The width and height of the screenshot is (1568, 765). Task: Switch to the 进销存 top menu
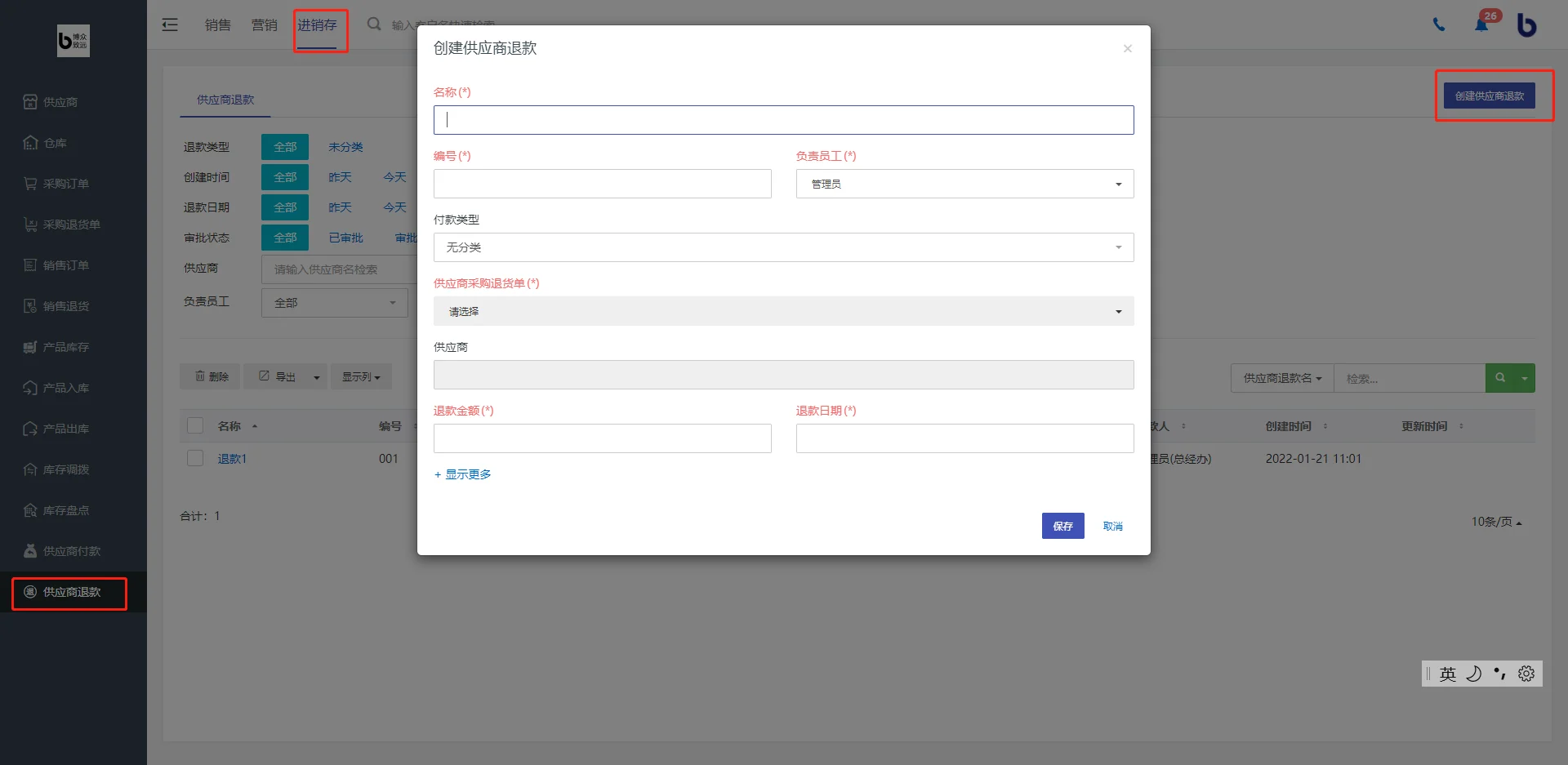click(317, 25)
